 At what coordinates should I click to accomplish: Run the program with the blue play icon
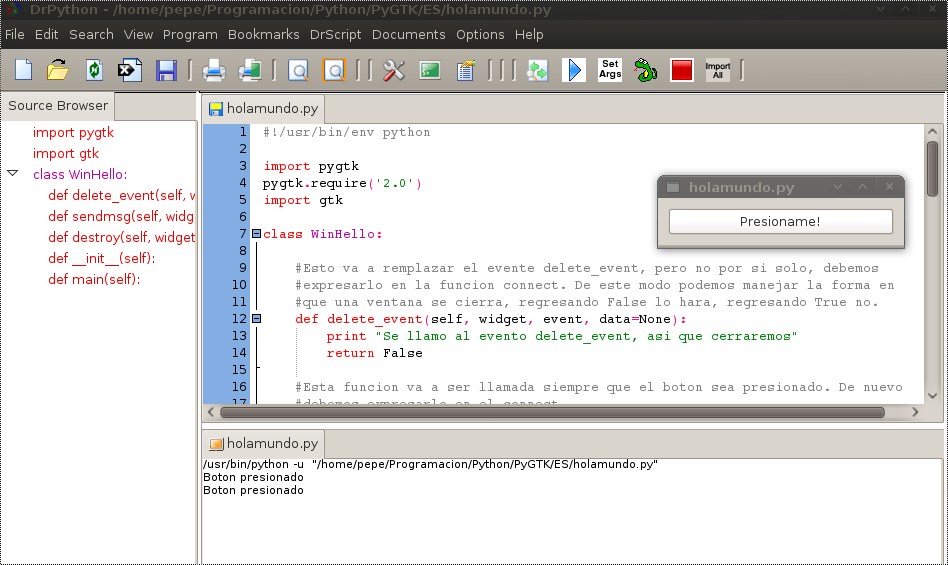pos(574,70)
